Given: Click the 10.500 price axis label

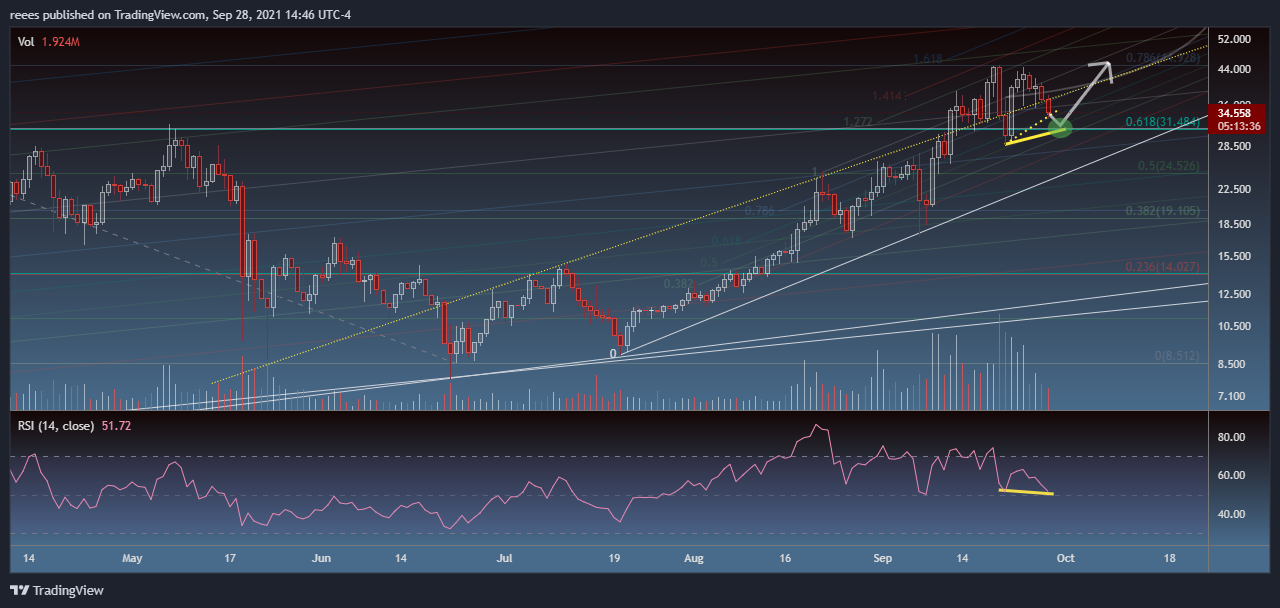Looking at the screenshot, I should 1236,326.
